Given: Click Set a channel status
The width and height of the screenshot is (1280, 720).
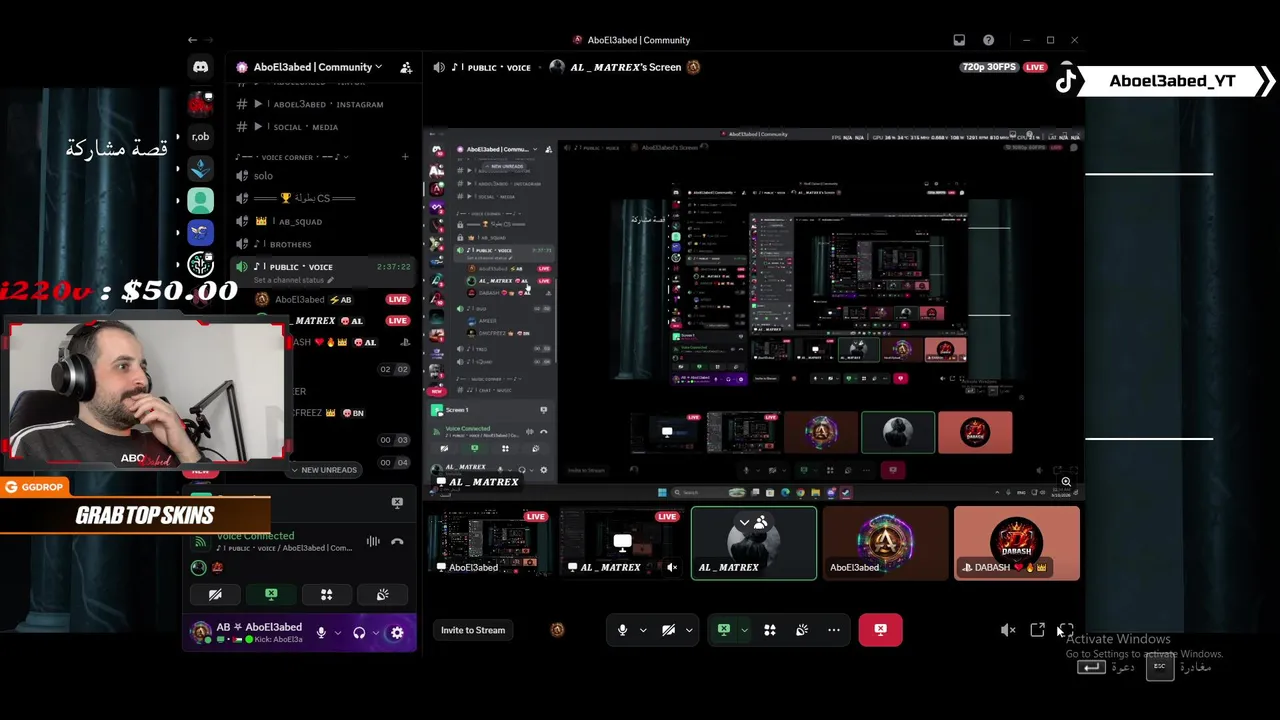Looking at the screenshot, I should point(293,280).
